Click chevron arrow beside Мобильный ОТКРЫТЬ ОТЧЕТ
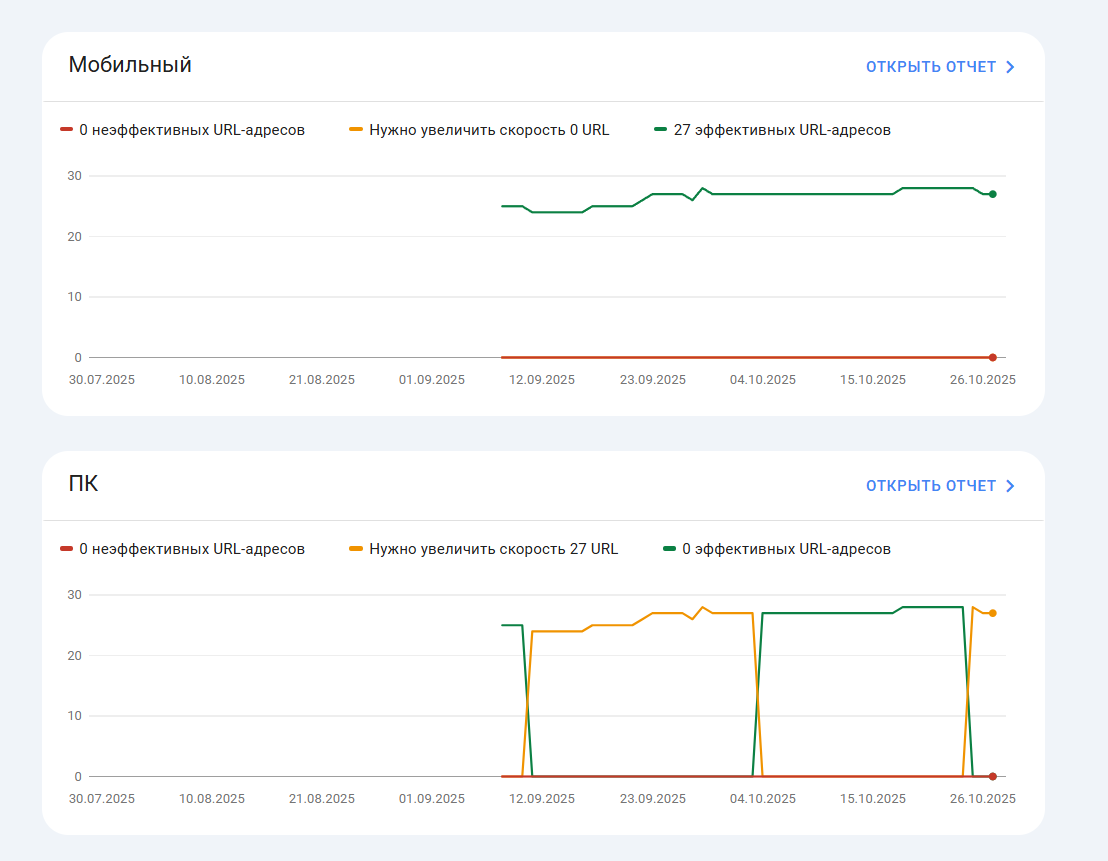Screen dimensions: 1108x861 (1010, 67)
